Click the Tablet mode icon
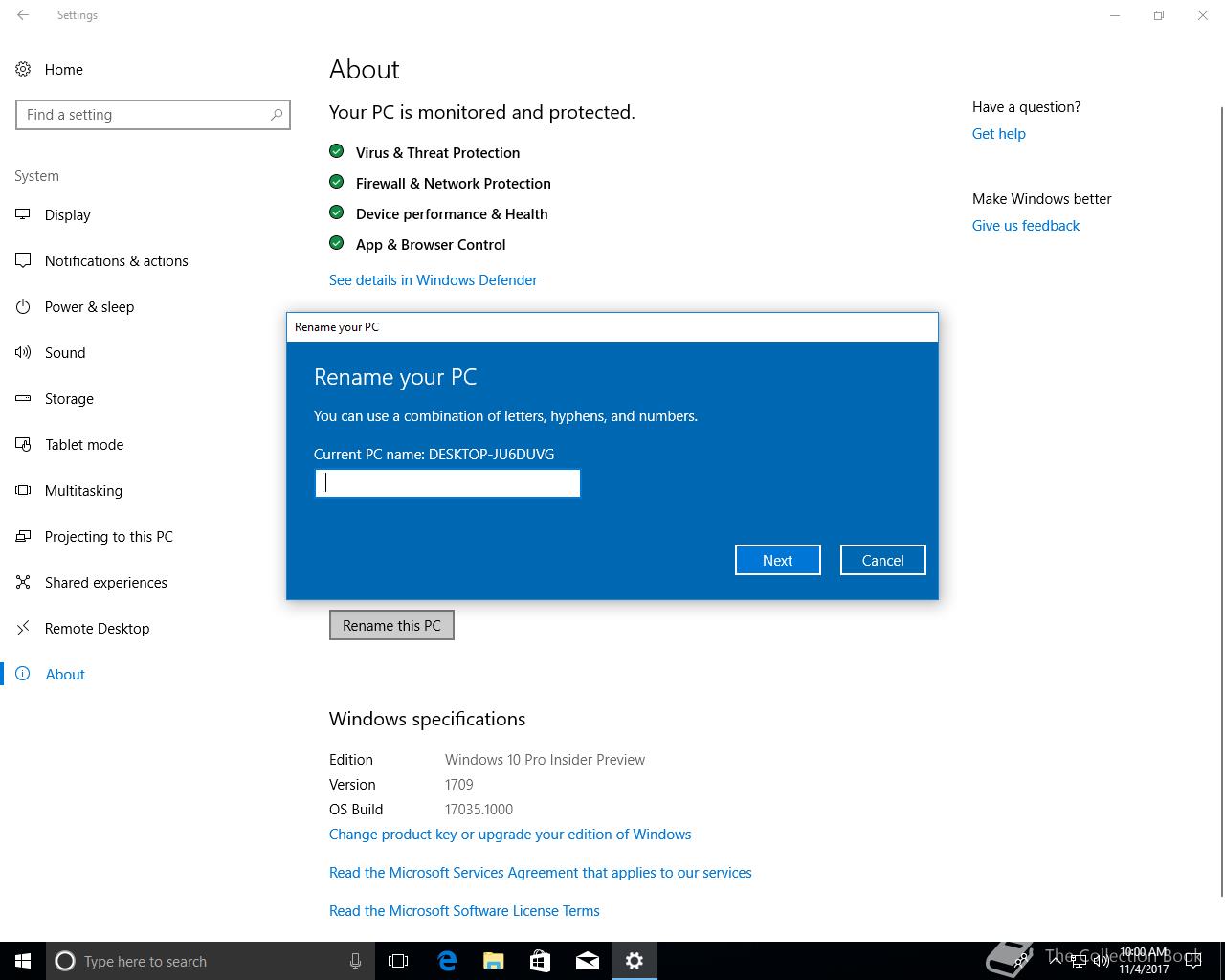Viewport: 1225px width, 980px height. (23, 444)
